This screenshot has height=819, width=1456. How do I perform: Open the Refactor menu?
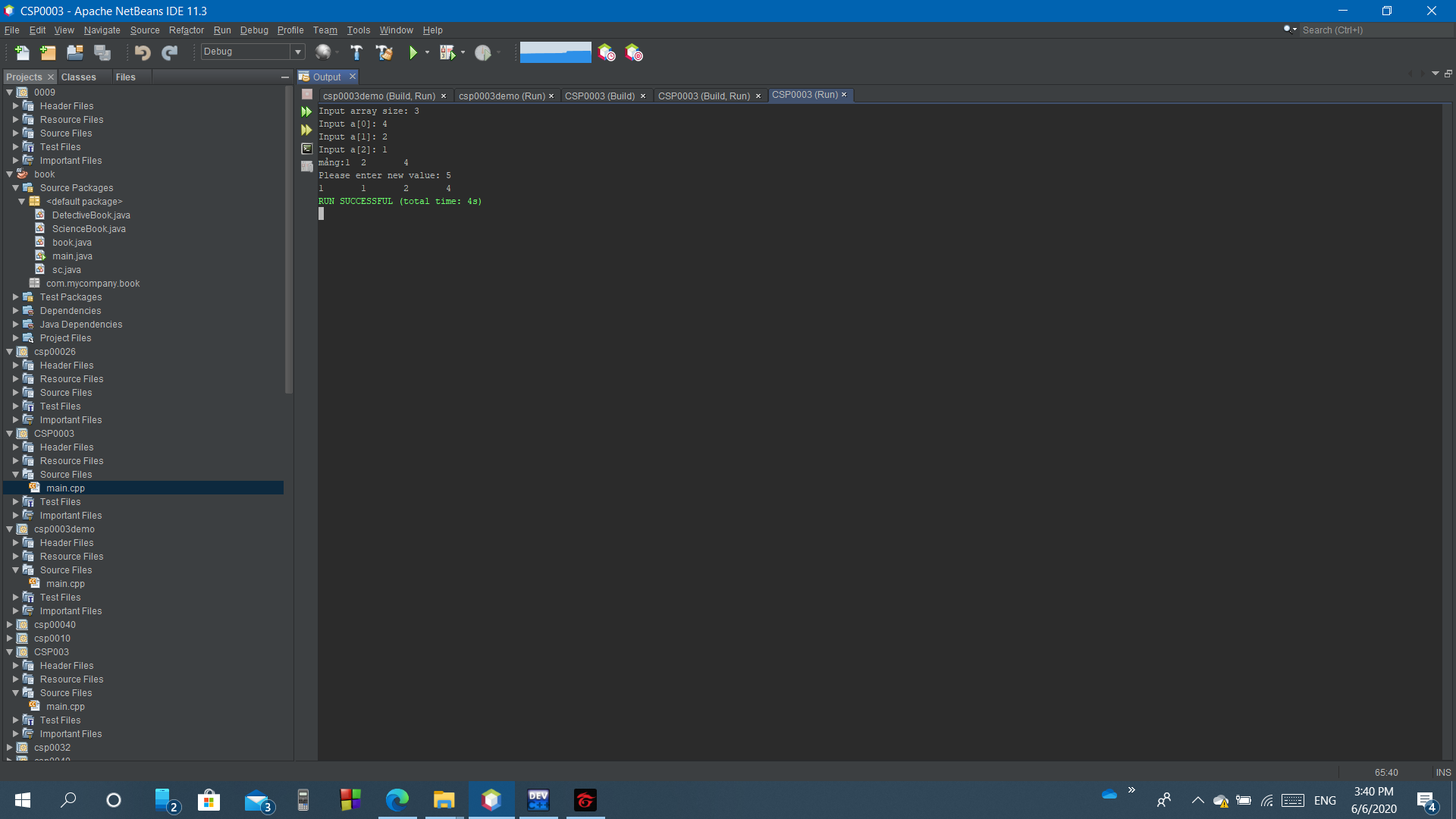pyautogui.click(x=186, y=30)
